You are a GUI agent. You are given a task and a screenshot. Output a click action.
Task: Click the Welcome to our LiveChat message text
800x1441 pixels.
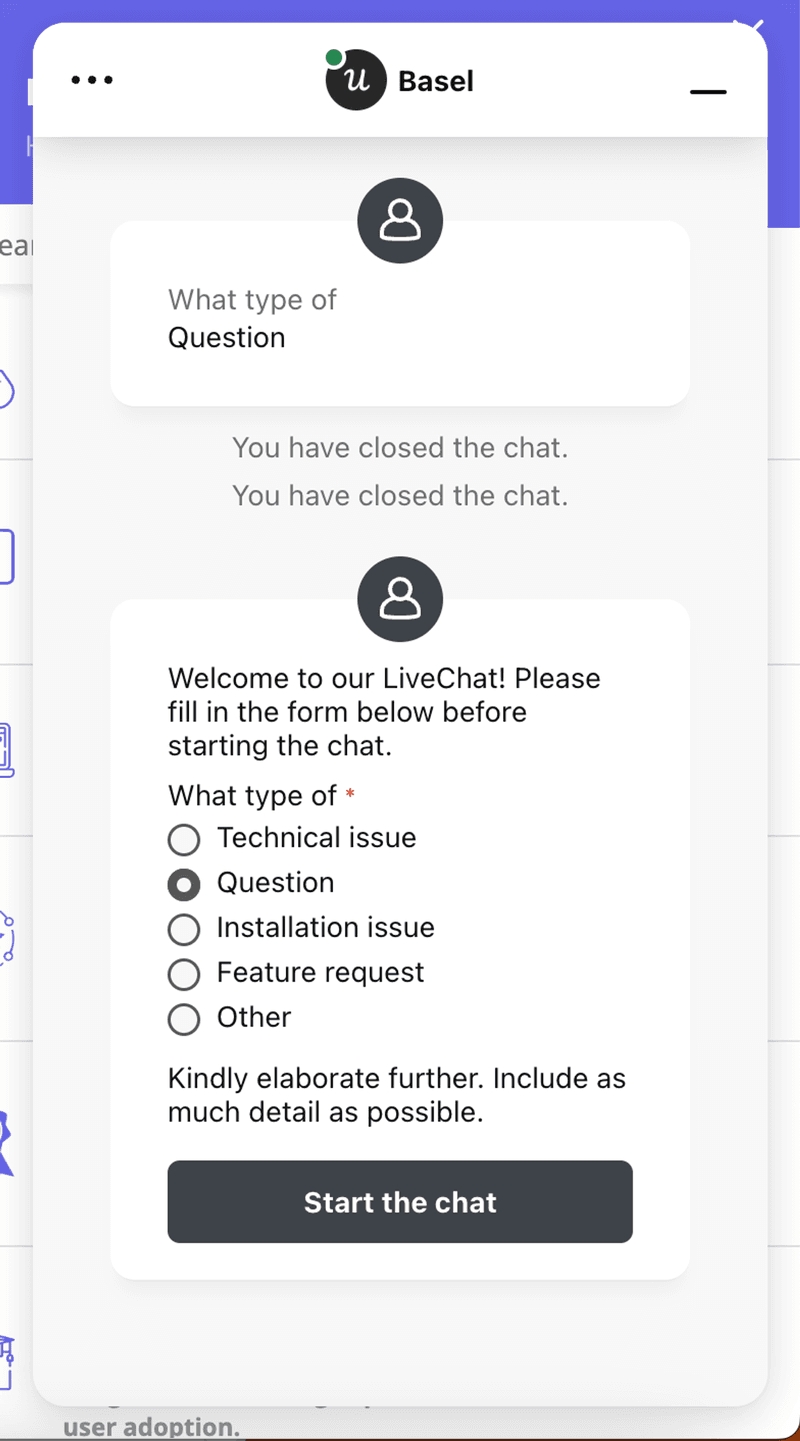(384, 712)
